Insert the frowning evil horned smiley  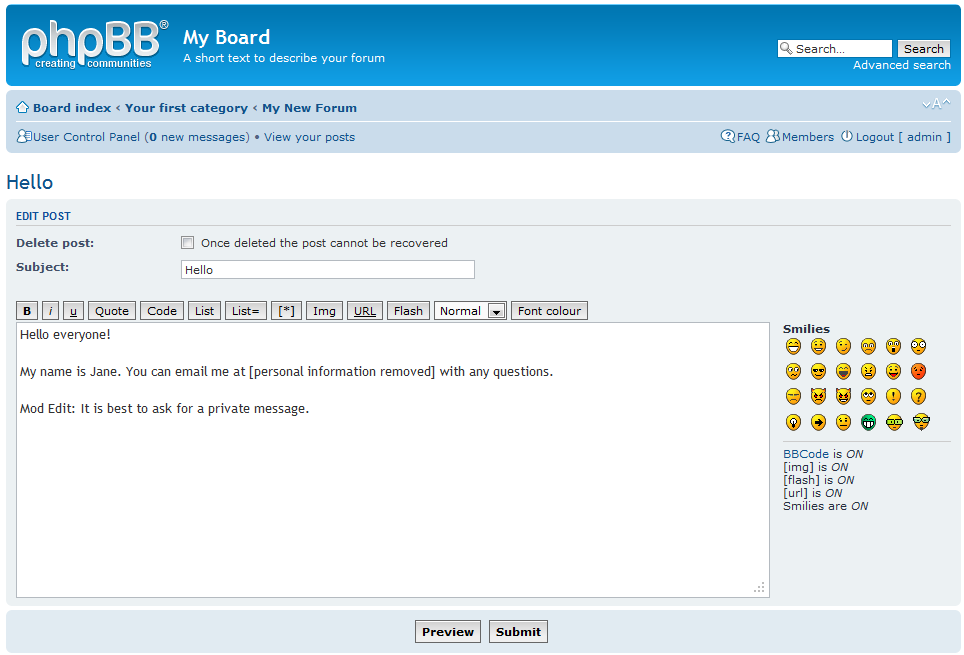pyautogui.click(x=818, y=397)
